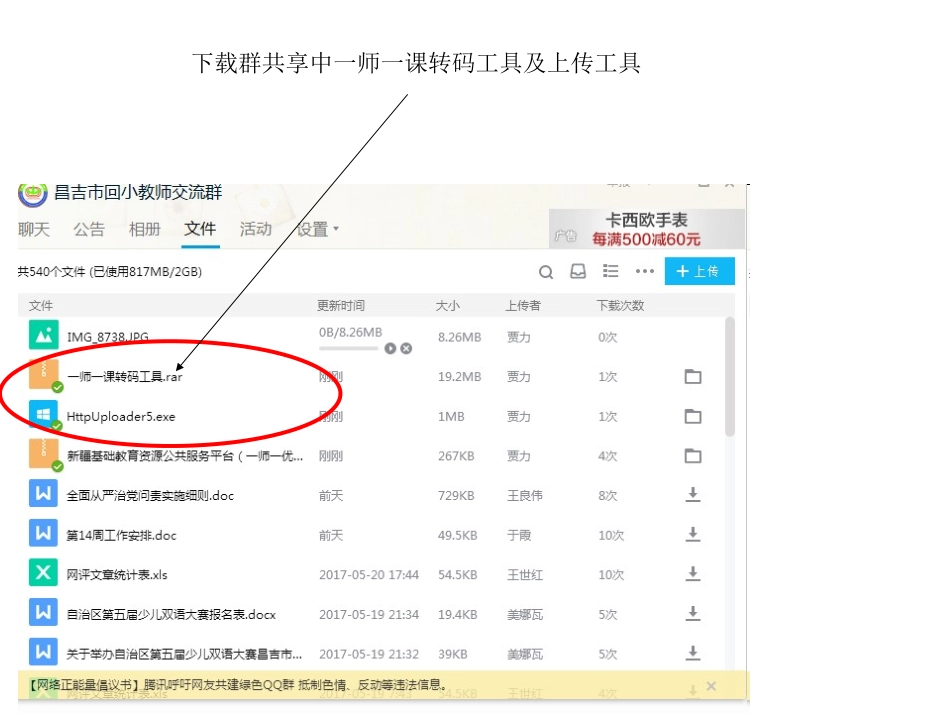Open the more options ellipsis menu
The height and width of the screenshot is (713, 950).
645,271
